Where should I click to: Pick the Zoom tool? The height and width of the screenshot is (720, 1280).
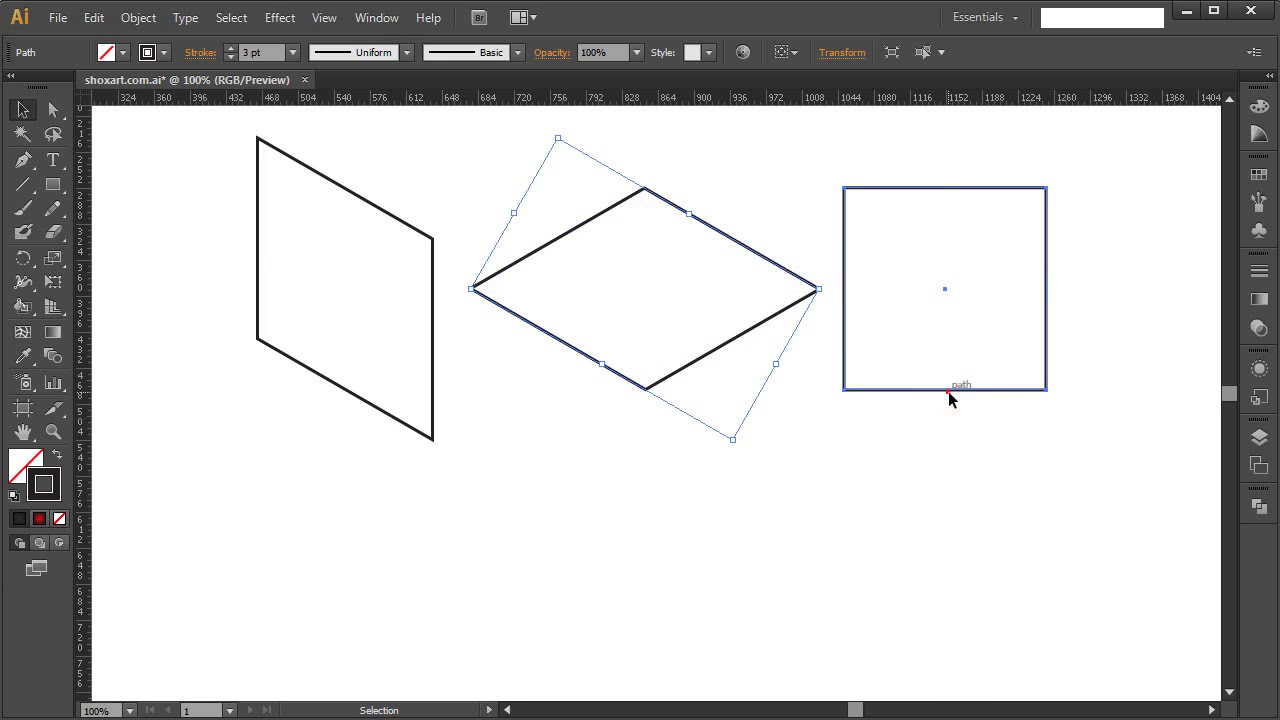tap(53, 432)
